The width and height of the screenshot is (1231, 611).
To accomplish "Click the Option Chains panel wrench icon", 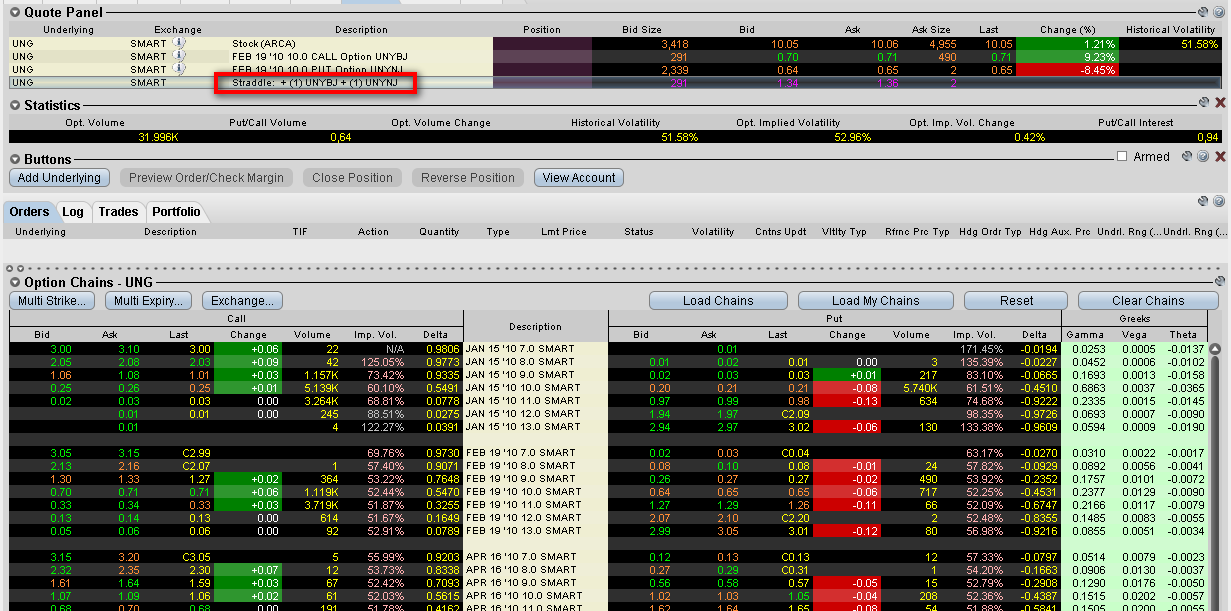I will (1219, 282).
